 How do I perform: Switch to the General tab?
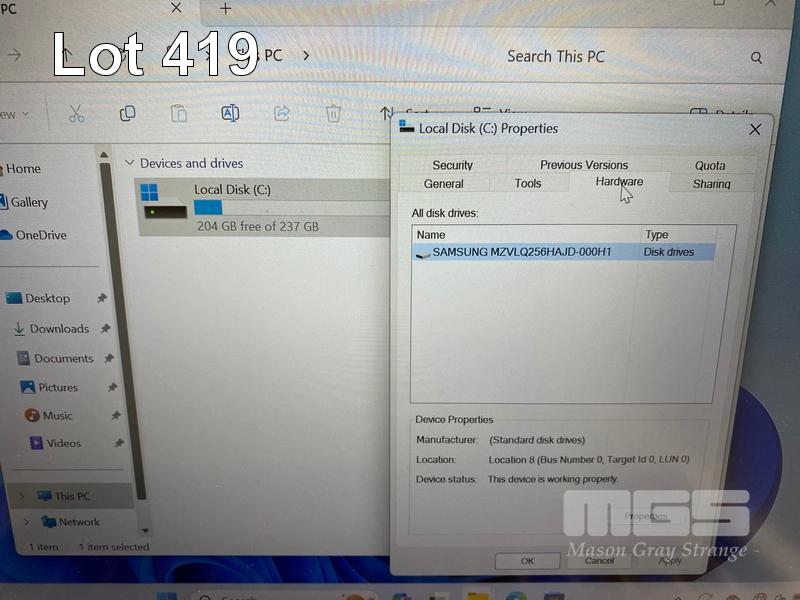(x=443, y=184)
